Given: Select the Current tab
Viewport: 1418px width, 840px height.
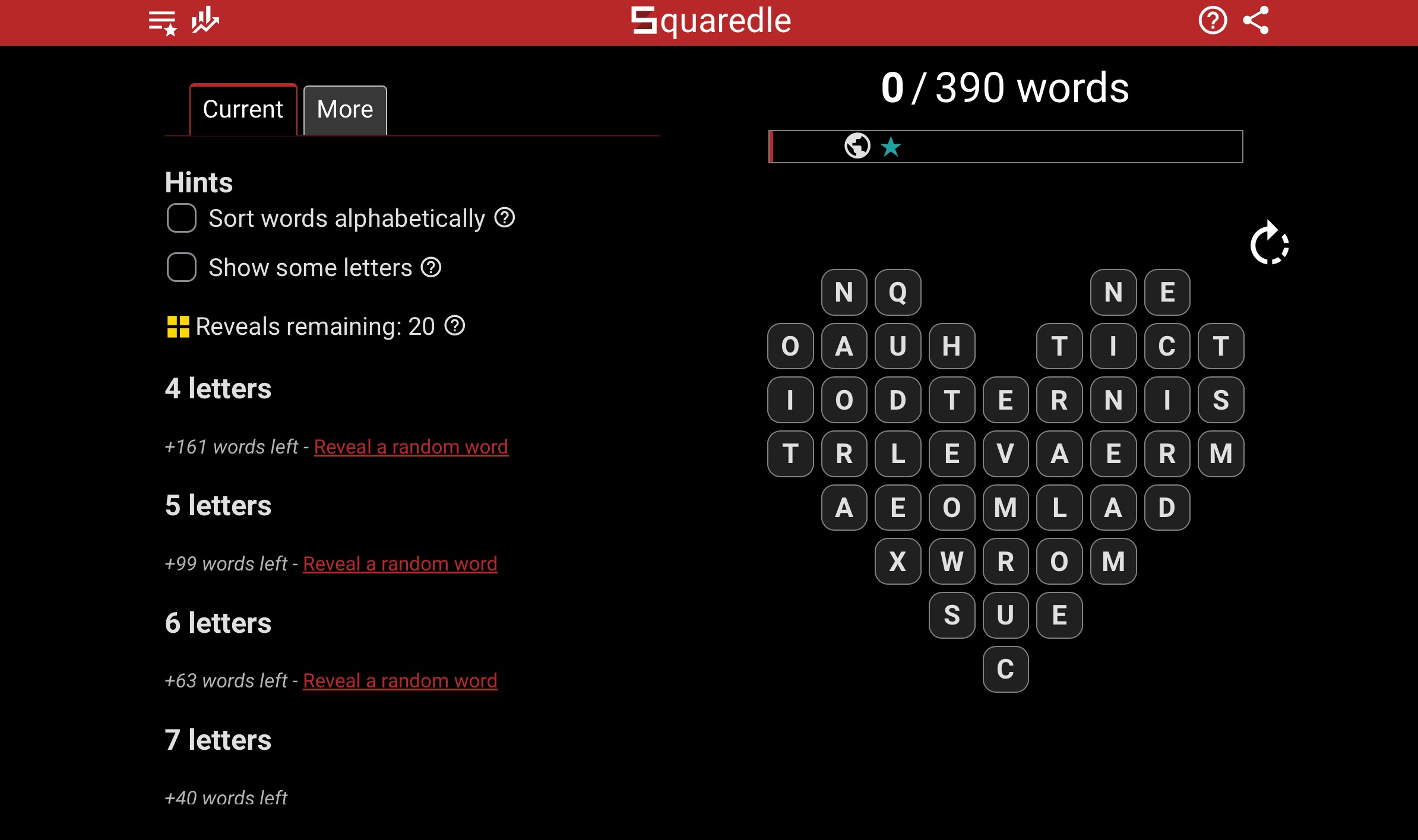Looking at the screenshot, I should (243, 108).
